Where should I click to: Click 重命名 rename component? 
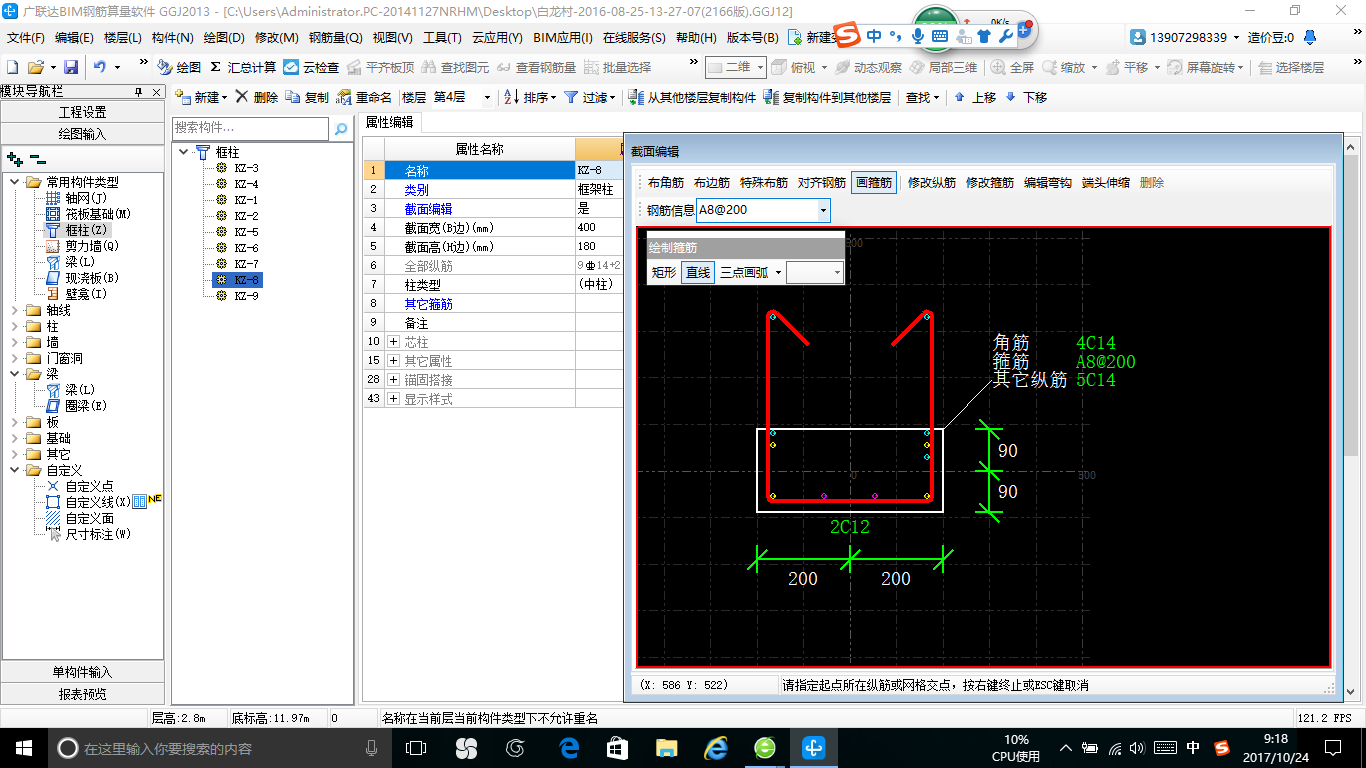[x=365, y=97]
